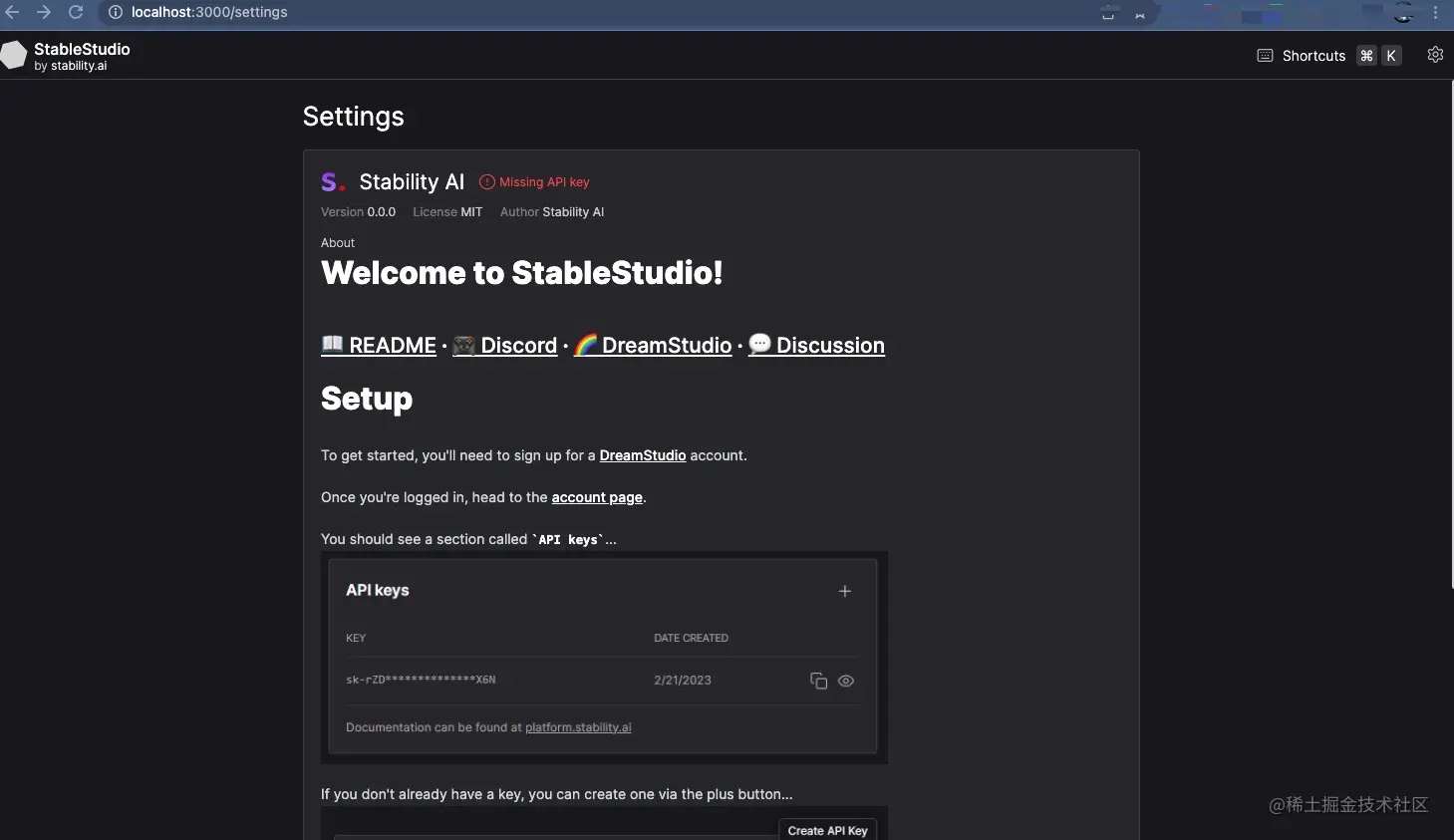Image resolution: width=1454 pixels, height=840 pixels.
Task: Click the site info icon in address bar
Action: pos(116,12)
